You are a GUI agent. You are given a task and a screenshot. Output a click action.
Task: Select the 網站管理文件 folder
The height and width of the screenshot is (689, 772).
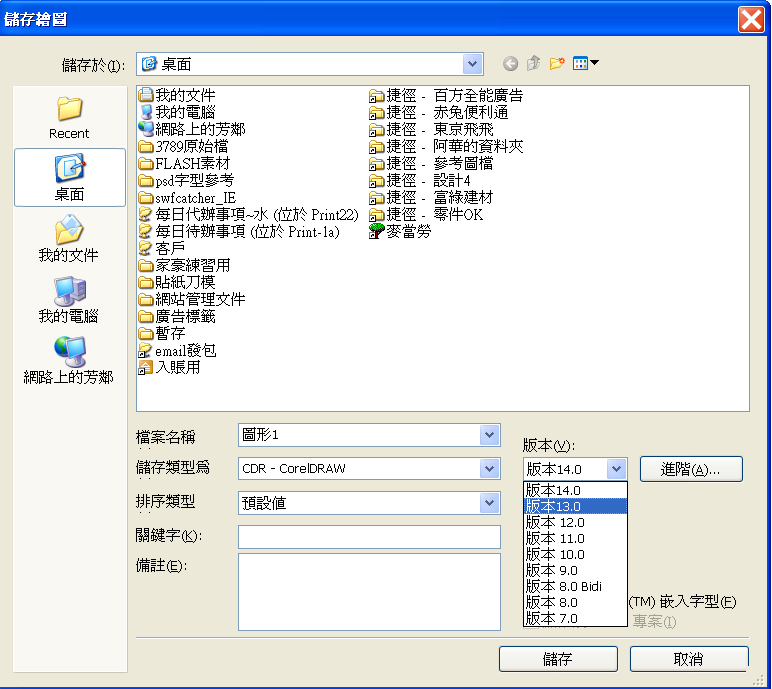tap(192, 299)
